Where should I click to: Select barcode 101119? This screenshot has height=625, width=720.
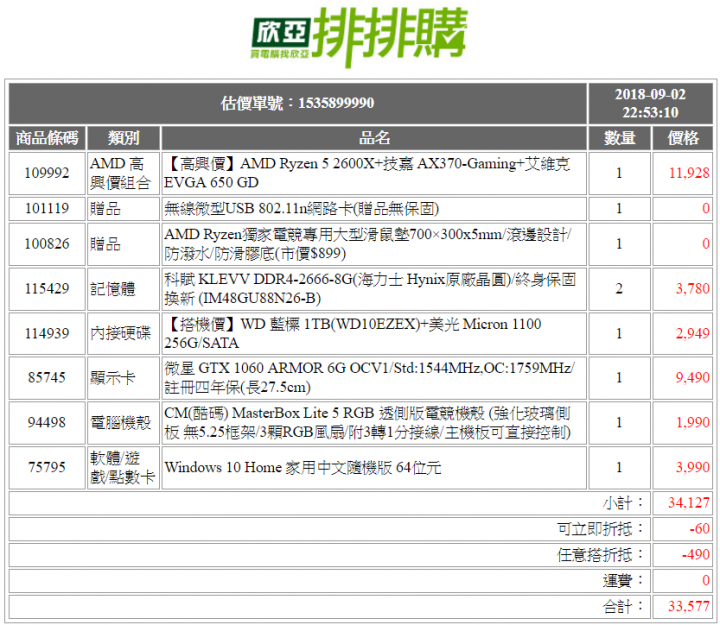[47, 208]
